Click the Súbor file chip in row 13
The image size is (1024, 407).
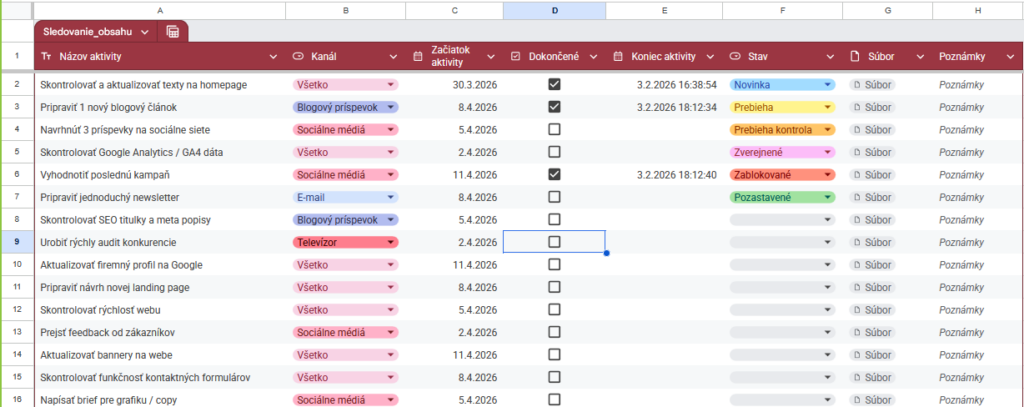(x=872, y=333)
